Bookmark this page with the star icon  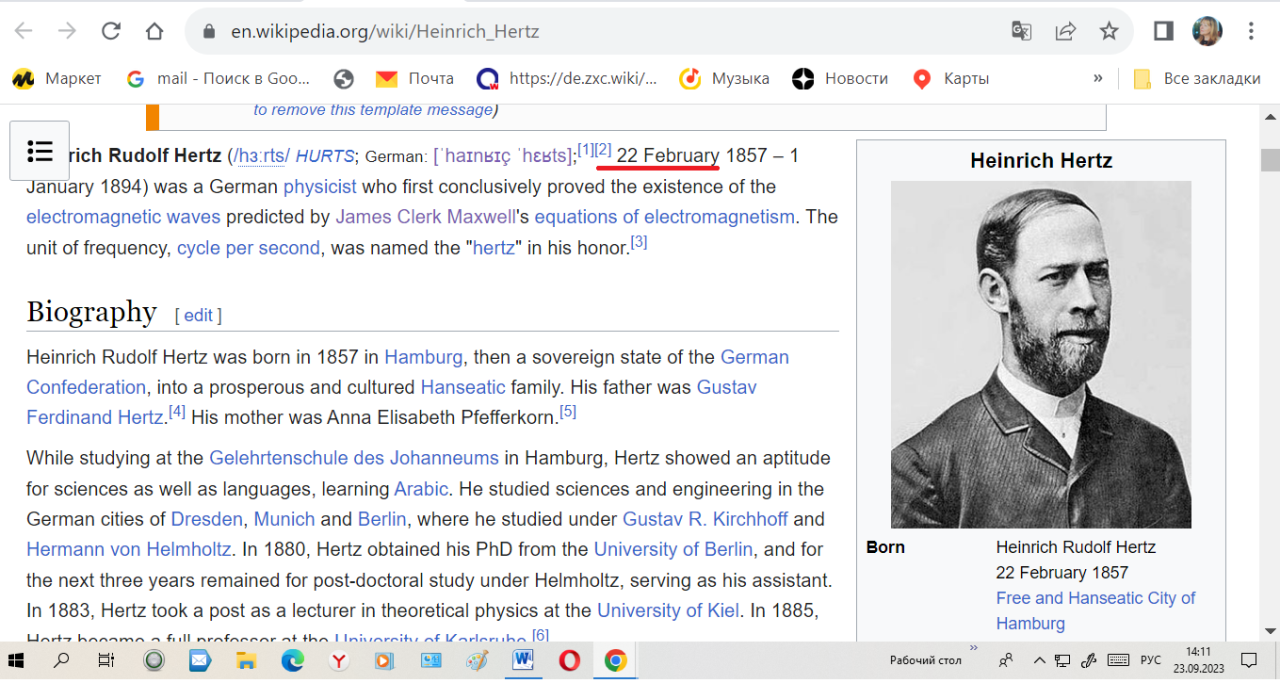click(1109, 31)
